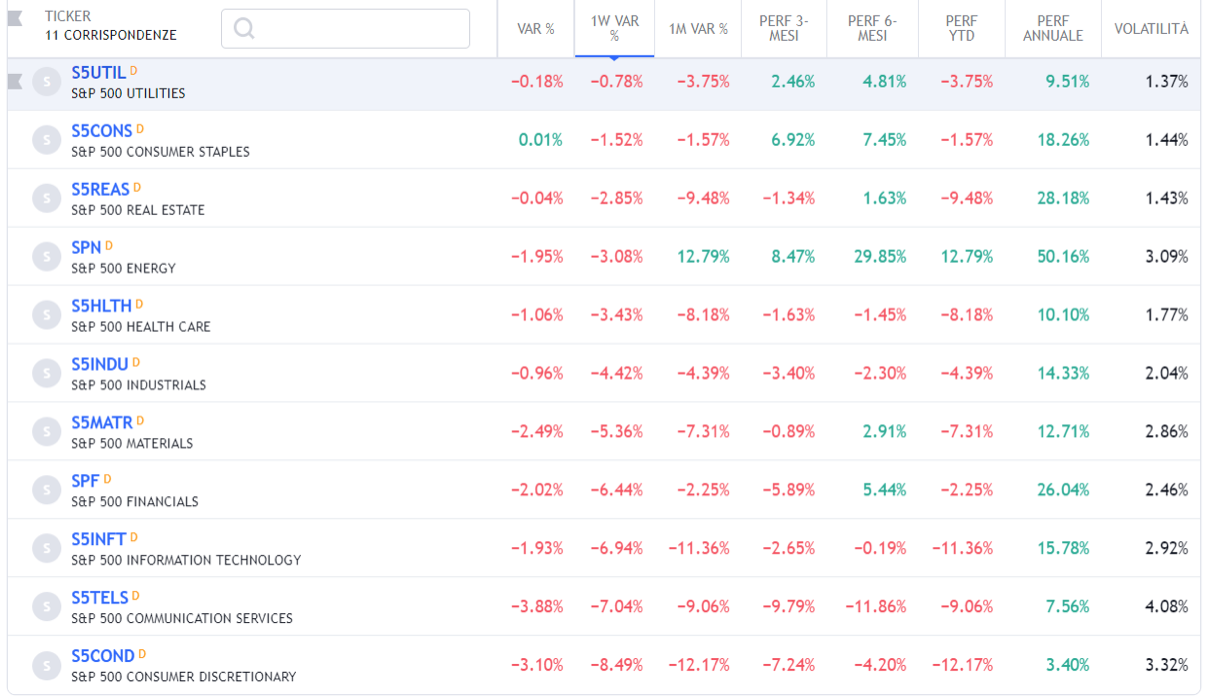Click the 2.91% six-month value for S5MATR
Screen dimensions: 1206x700
pos(884,432)
